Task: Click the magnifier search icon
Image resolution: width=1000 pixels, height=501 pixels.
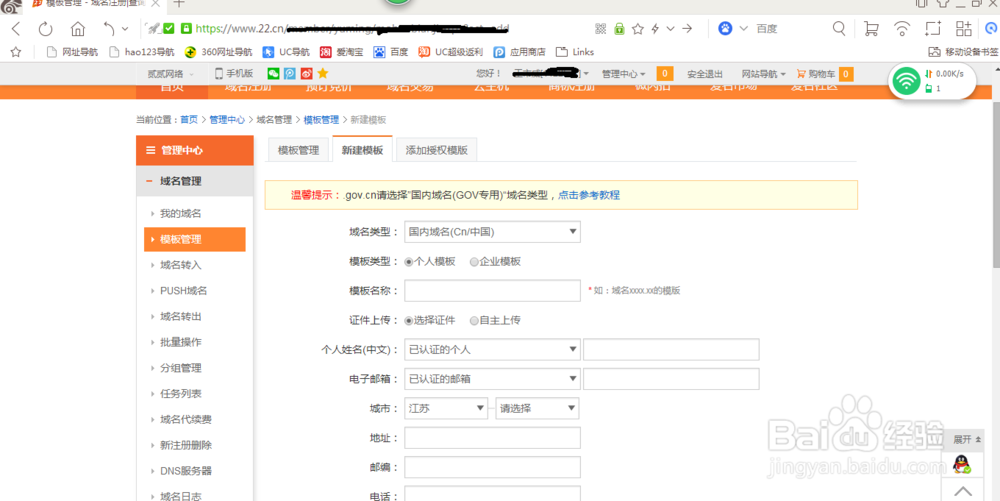Action: pos(839,28)
